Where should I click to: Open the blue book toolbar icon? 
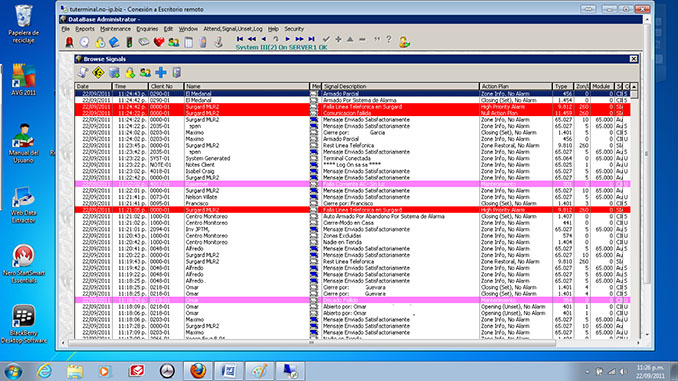(x=114, y=42)
